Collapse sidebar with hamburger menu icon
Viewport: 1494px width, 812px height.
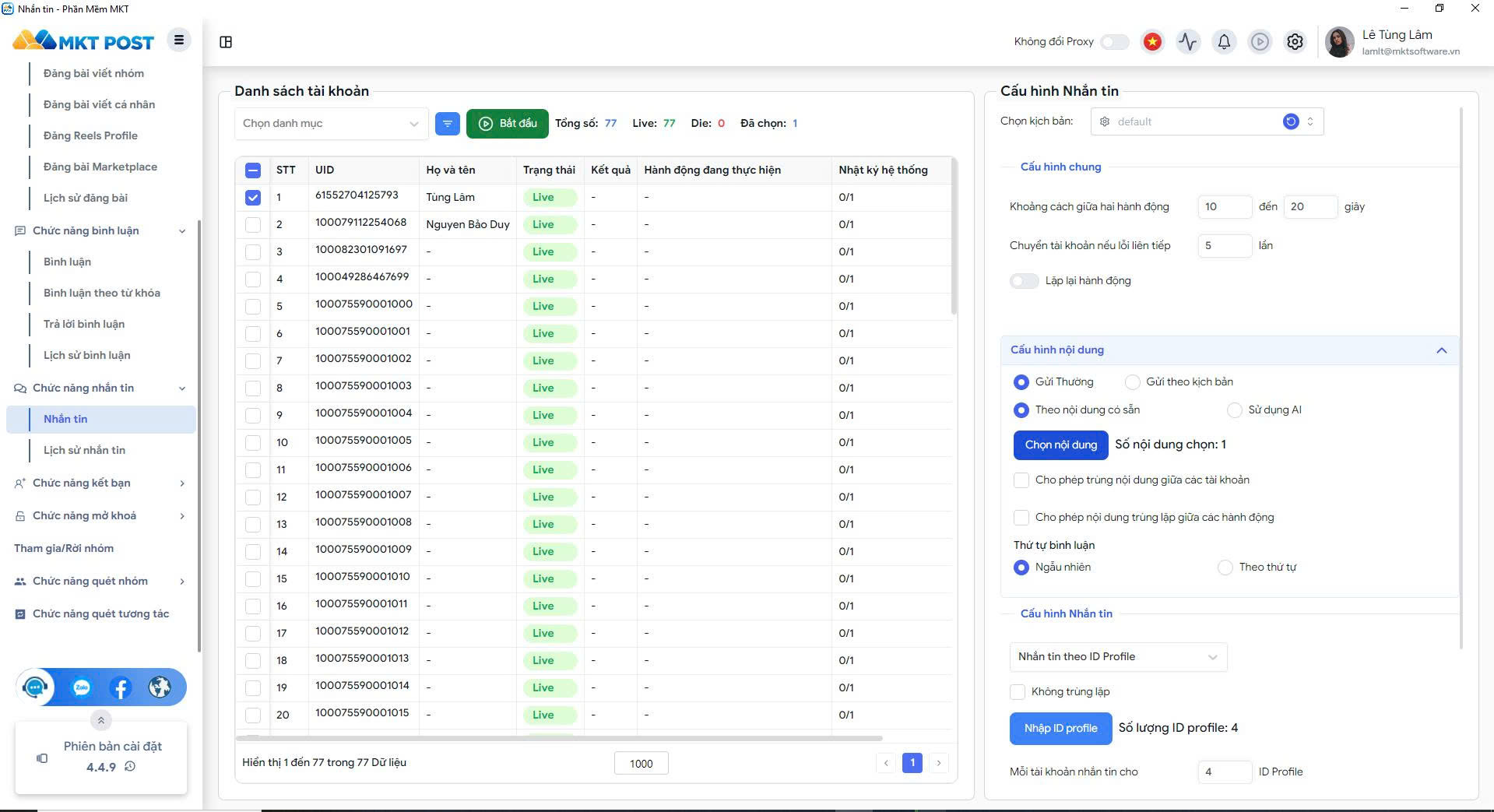(x=179, y=40)
